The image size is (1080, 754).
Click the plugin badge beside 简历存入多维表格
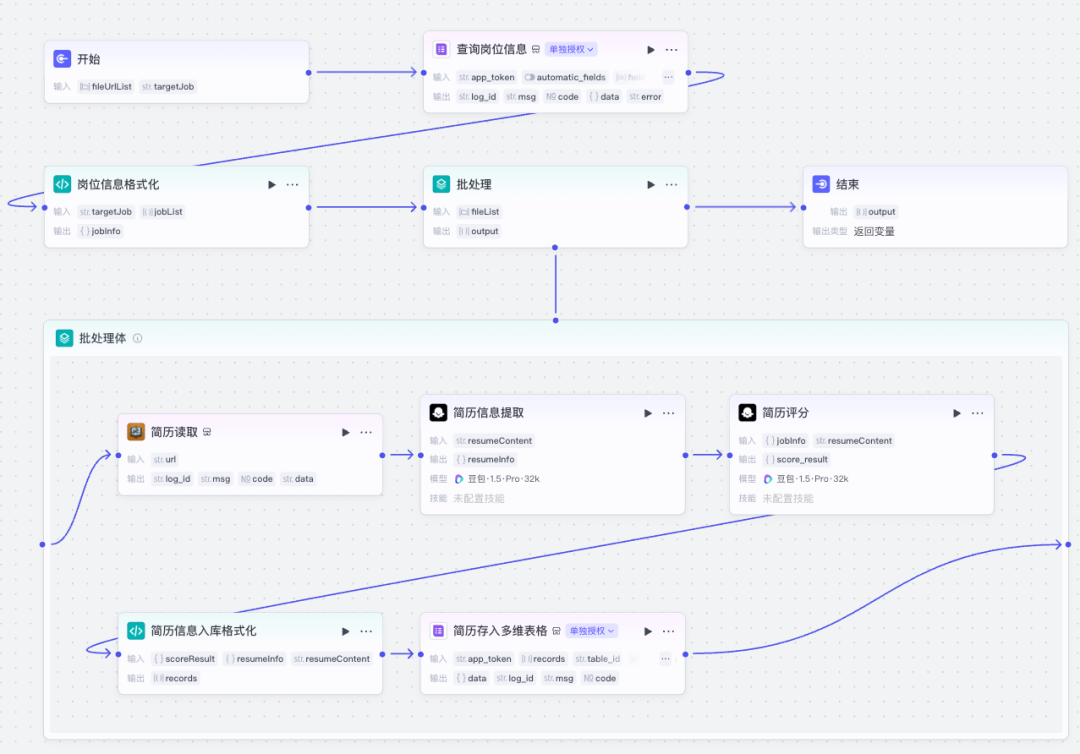point(557,631)
